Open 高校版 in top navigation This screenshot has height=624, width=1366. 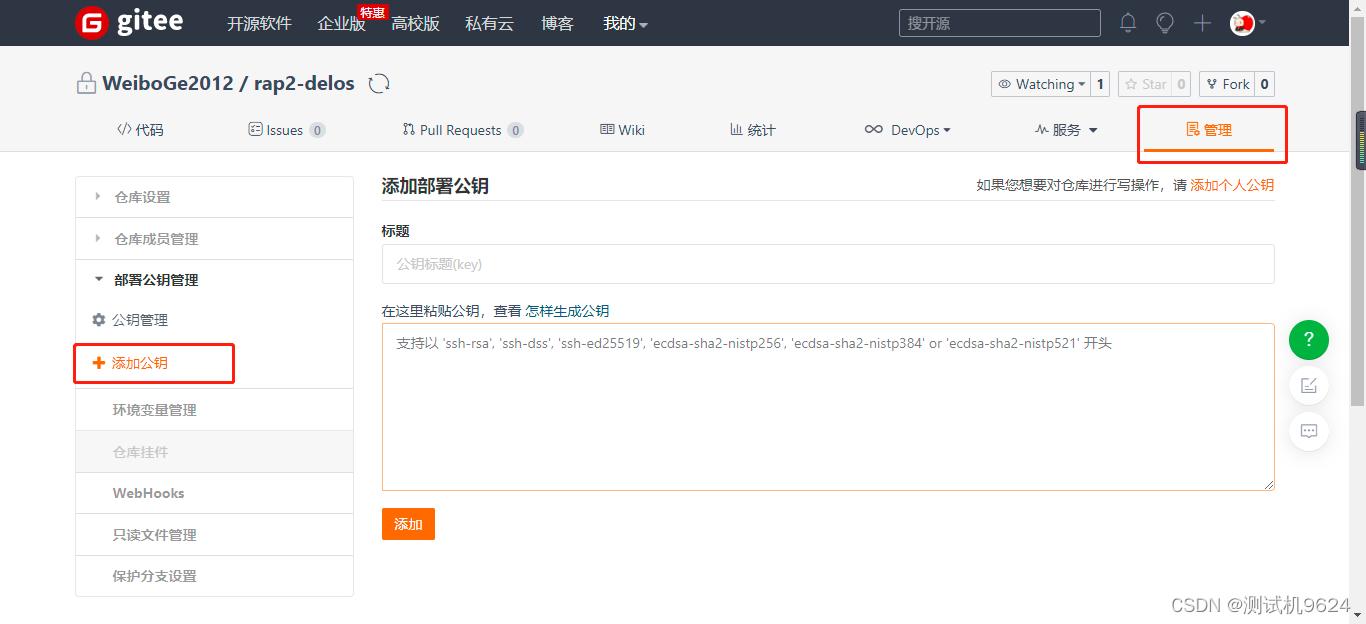coord(416,23)
